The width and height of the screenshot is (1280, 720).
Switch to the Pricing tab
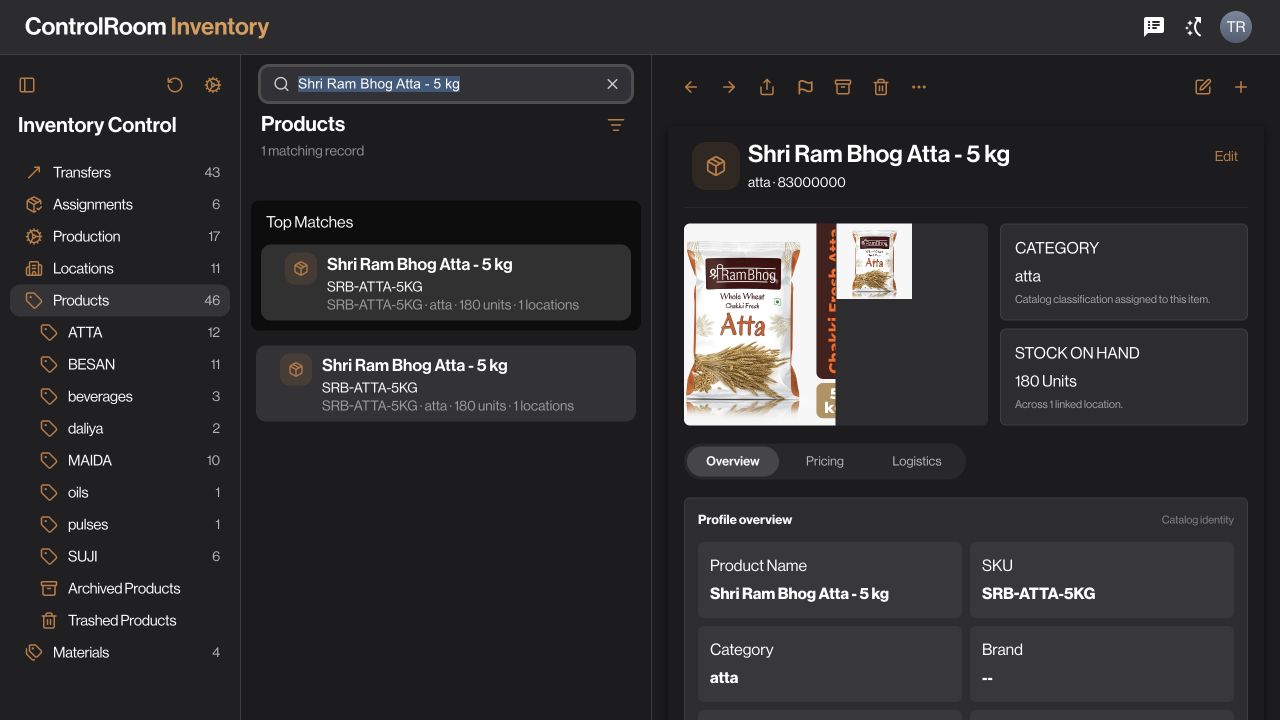tap(825, 461)
